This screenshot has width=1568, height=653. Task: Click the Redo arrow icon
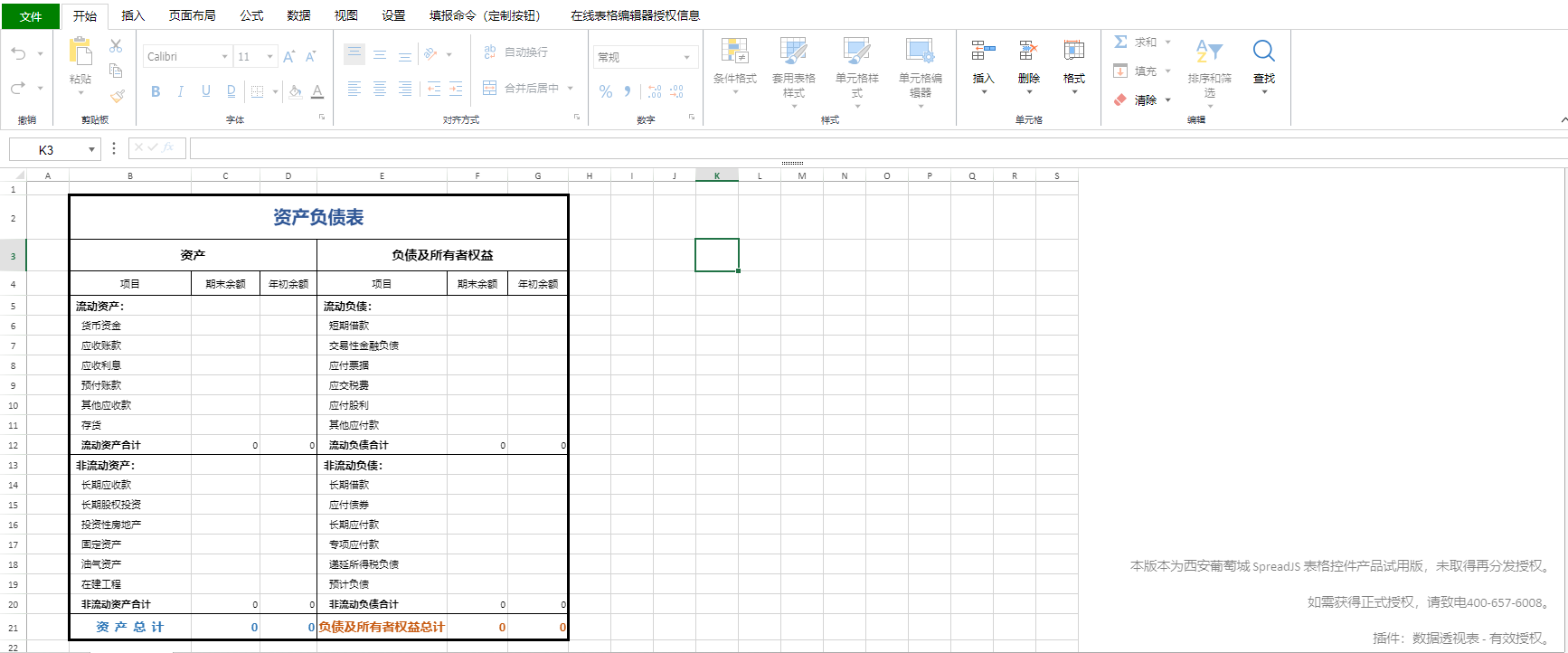18,88
